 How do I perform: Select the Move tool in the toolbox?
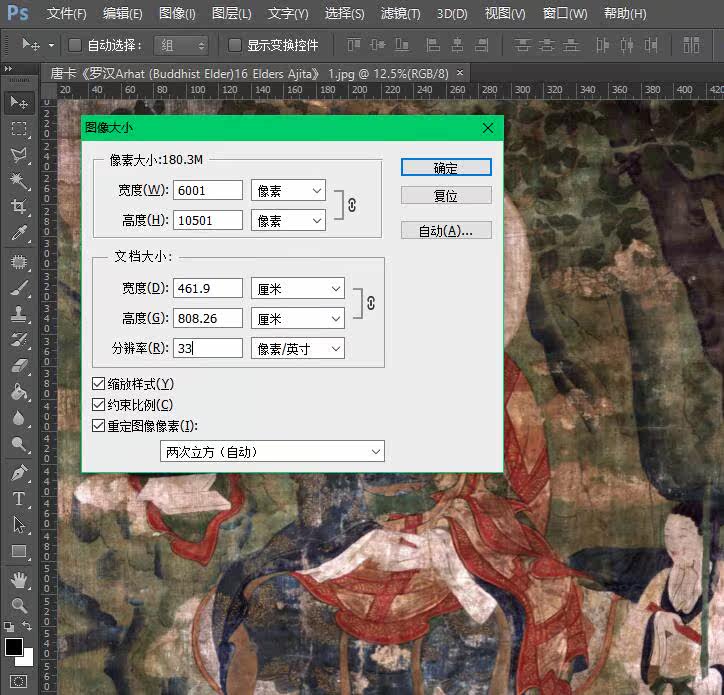(18, 102)
